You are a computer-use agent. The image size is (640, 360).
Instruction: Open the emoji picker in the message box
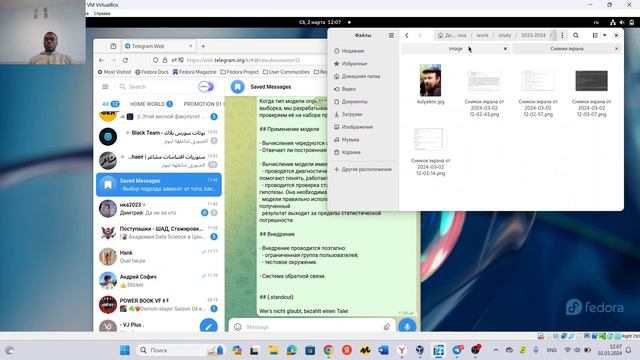(x=238, y=327)
